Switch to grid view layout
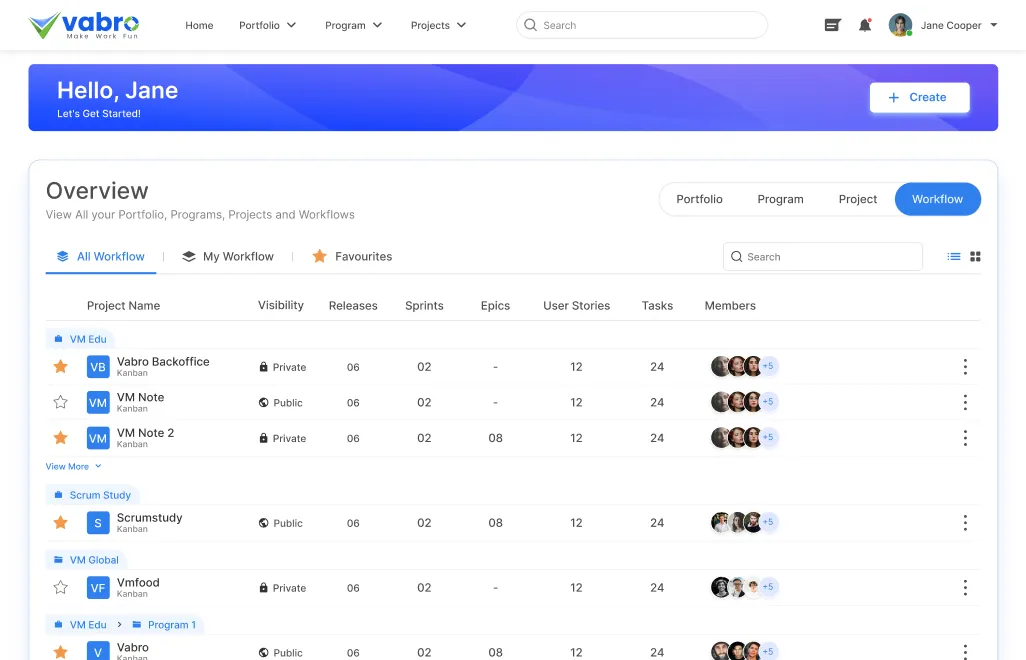1026x660 pixels. (976, 257)
